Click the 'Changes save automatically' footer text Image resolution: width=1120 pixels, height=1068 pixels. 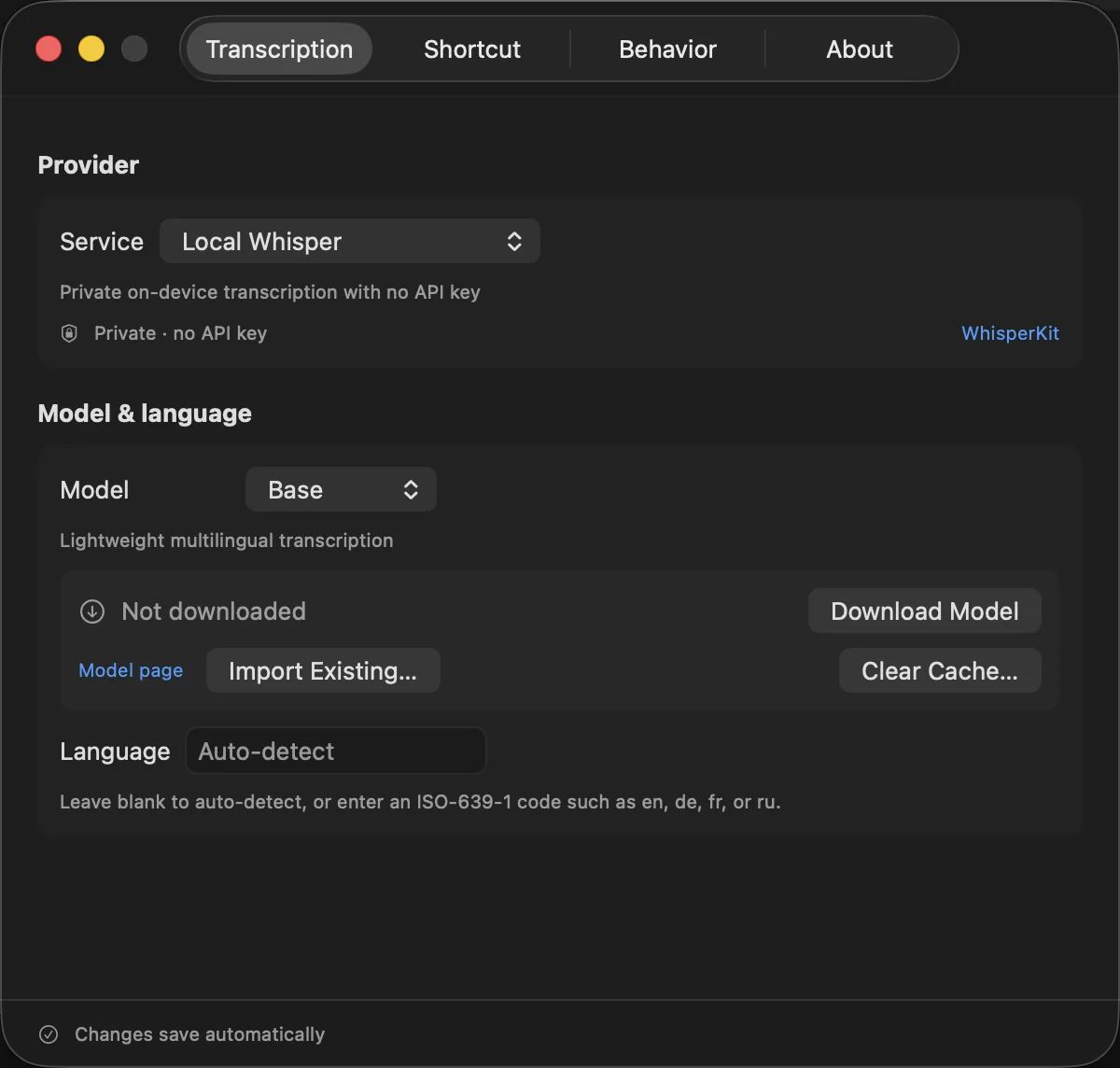coord(200,1034)
